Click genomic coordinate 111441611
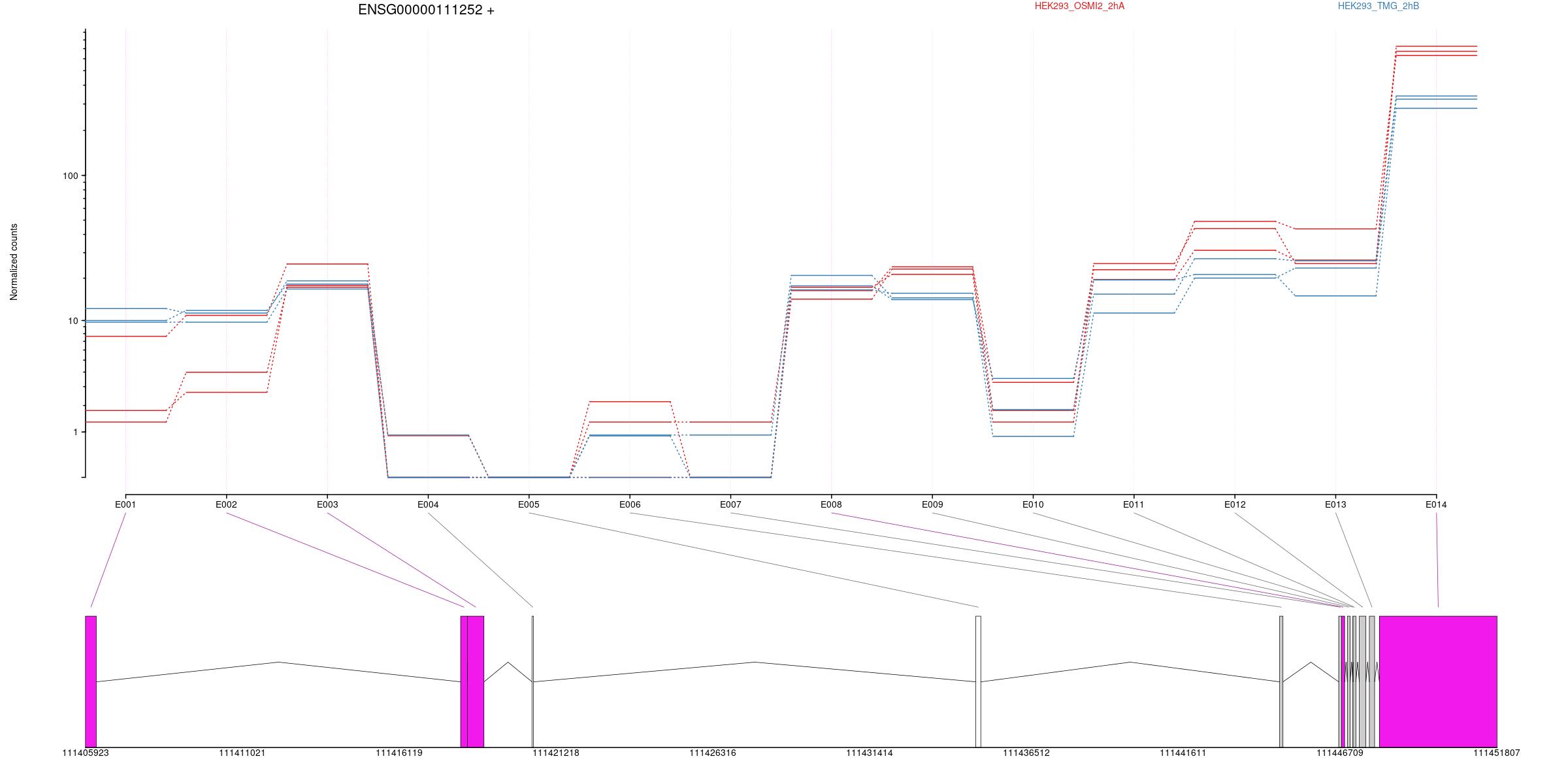Image resolution: width=1568 pixels, height=784 pixels. click(x=1183, y=753)
